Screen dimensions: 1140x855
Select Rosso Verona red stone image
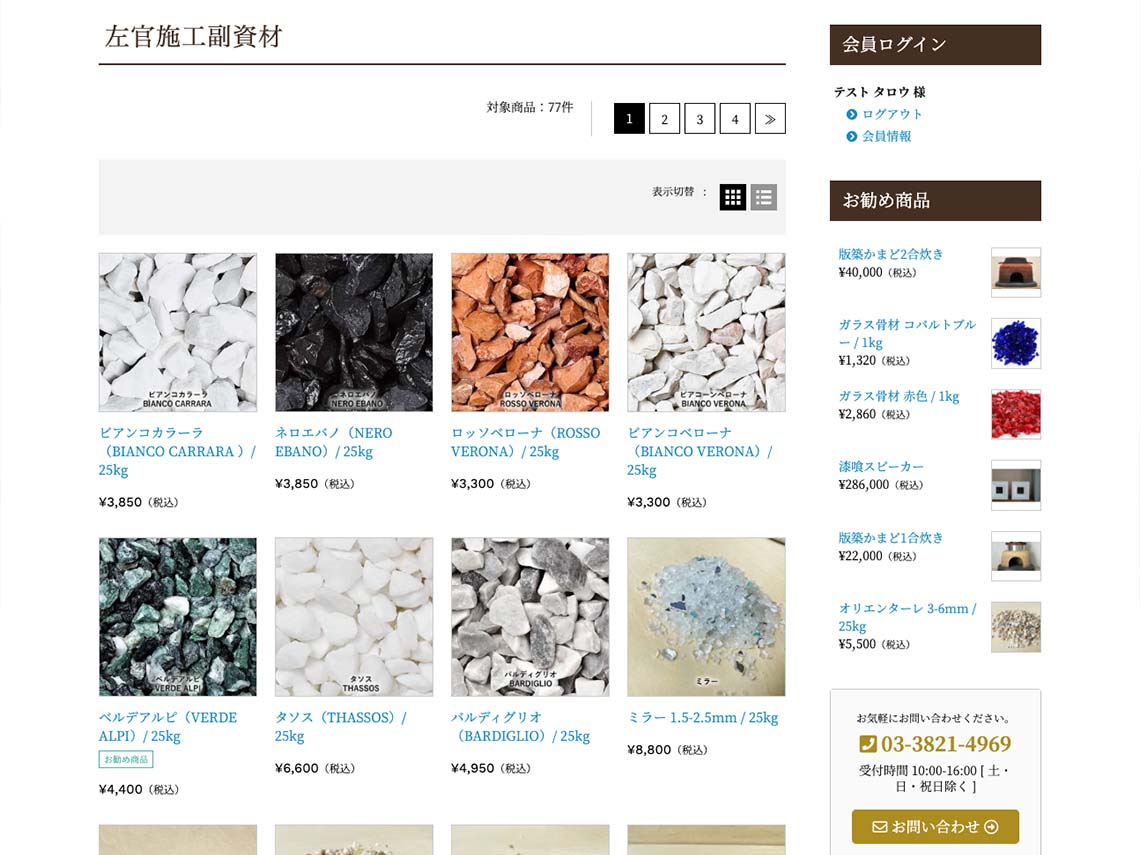530,332
